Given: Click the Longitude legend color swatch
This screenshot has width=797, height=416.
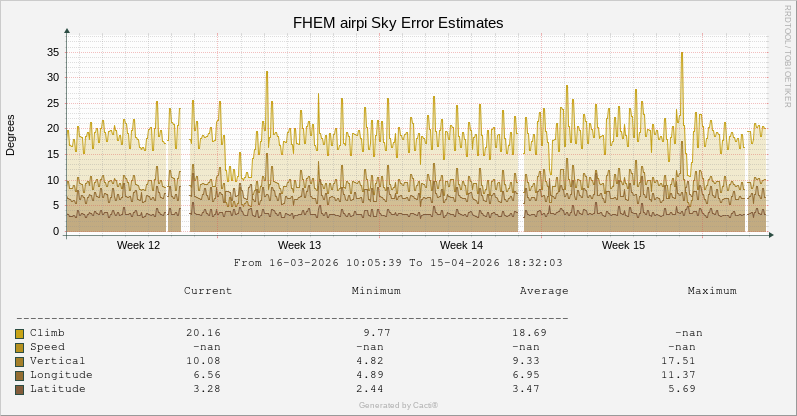Looking at the screenshot, I should pos(19,375).
